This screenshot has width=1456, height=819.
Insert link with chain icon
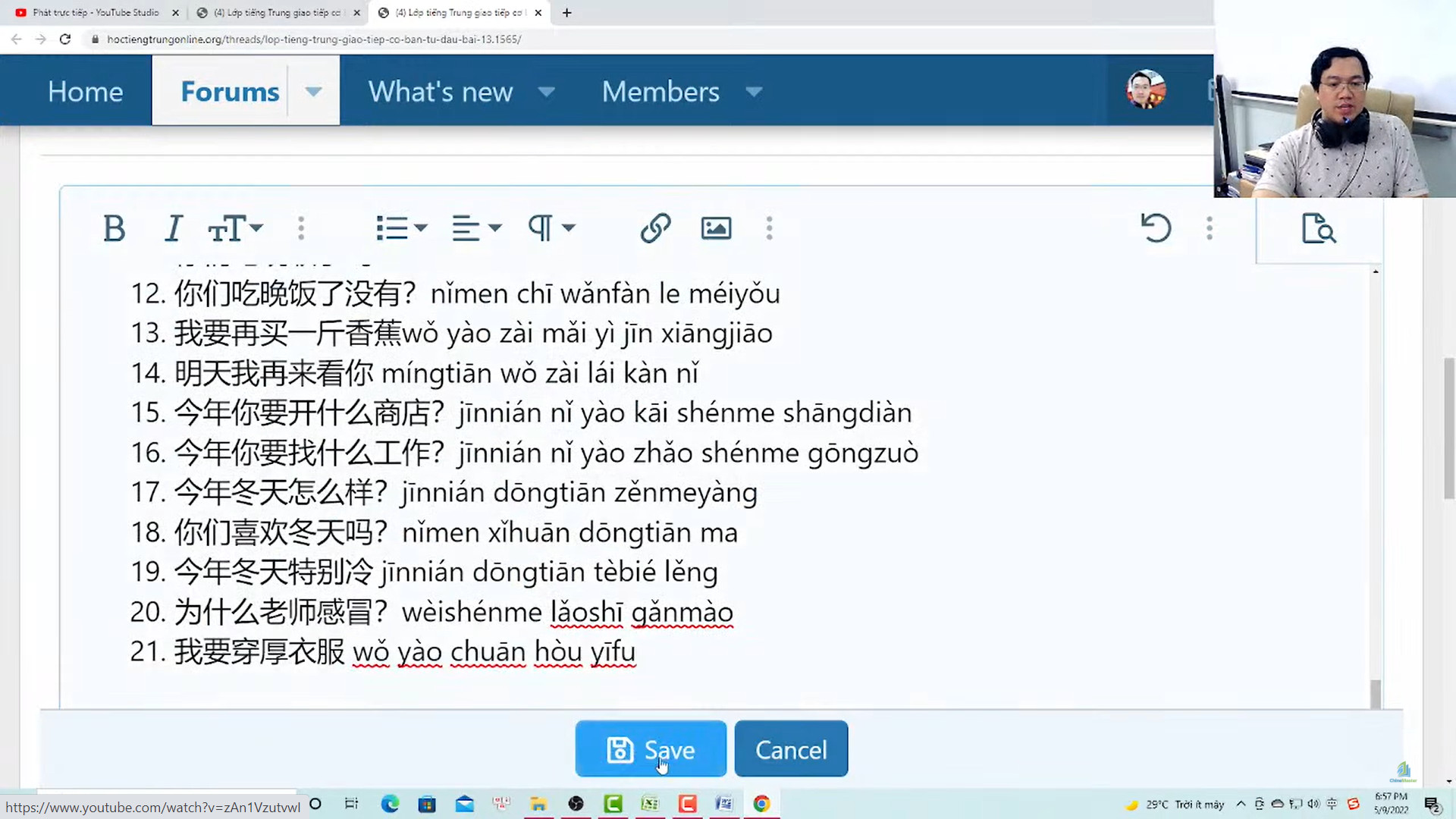tap(655, 228)
